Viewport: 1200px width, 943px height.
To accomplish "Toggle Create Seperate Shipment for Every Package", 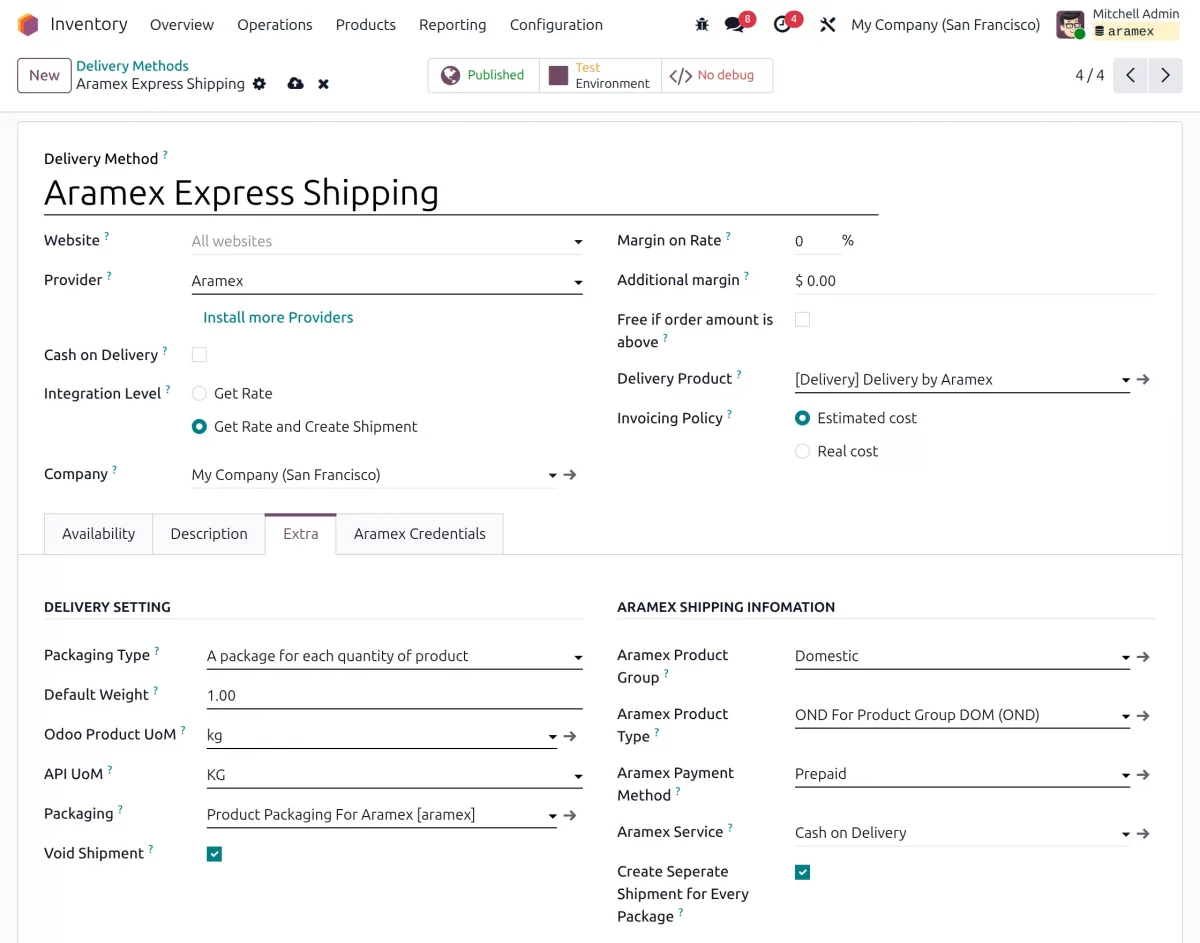I will 802,872.
